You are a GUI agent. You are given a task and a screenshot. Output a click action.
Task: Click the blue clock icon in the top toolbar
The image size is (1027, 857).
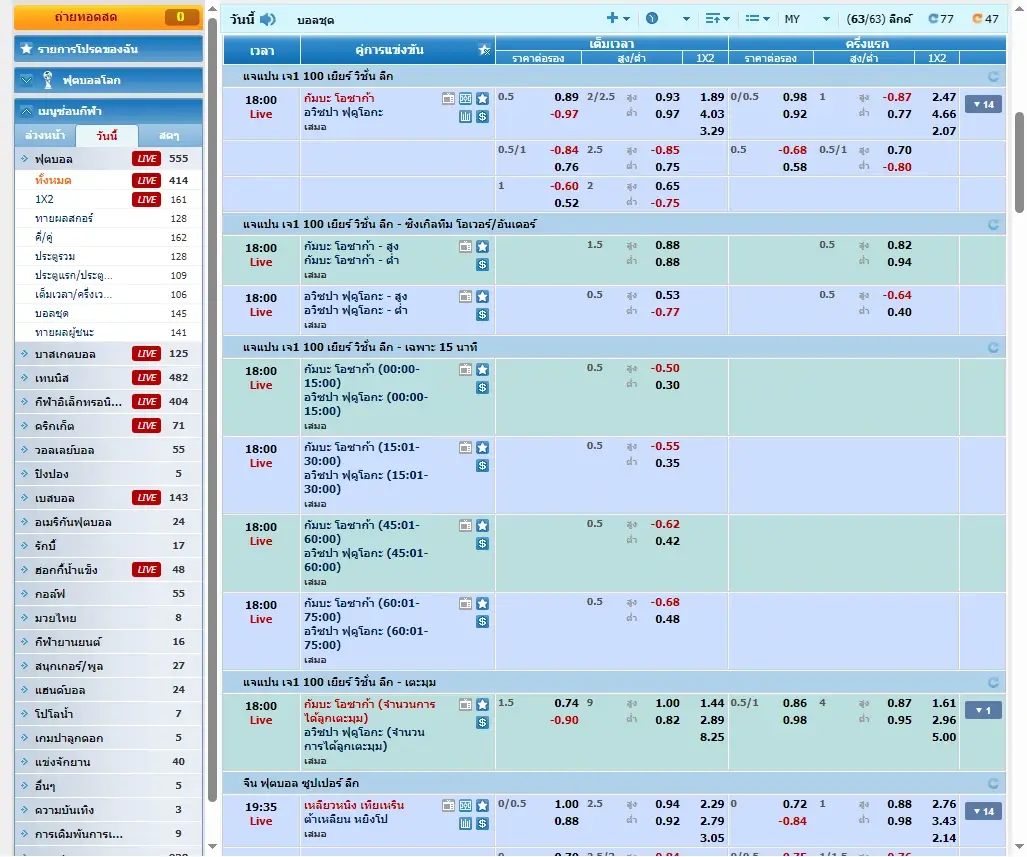point(652,16)
